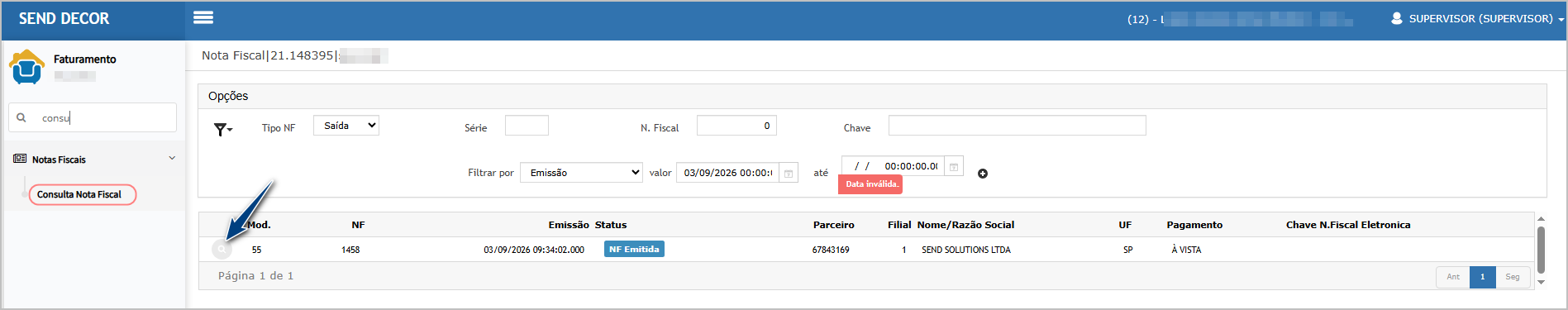Click the plus add filter icon
The image size is (1568, 310).
pos(983,174)
